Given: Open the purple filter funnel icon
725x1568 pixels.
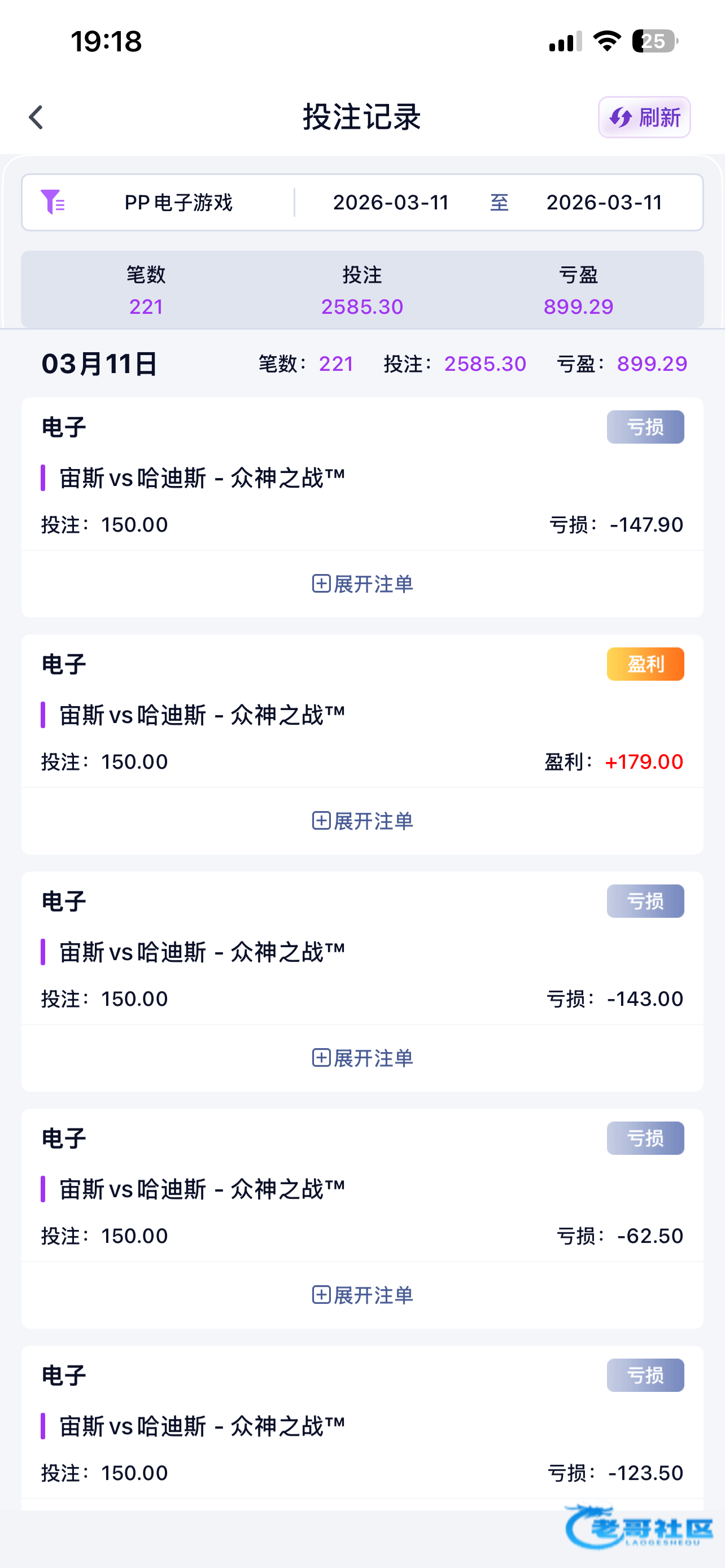Looking at the screenshot, I should click(x=53, y=202).
